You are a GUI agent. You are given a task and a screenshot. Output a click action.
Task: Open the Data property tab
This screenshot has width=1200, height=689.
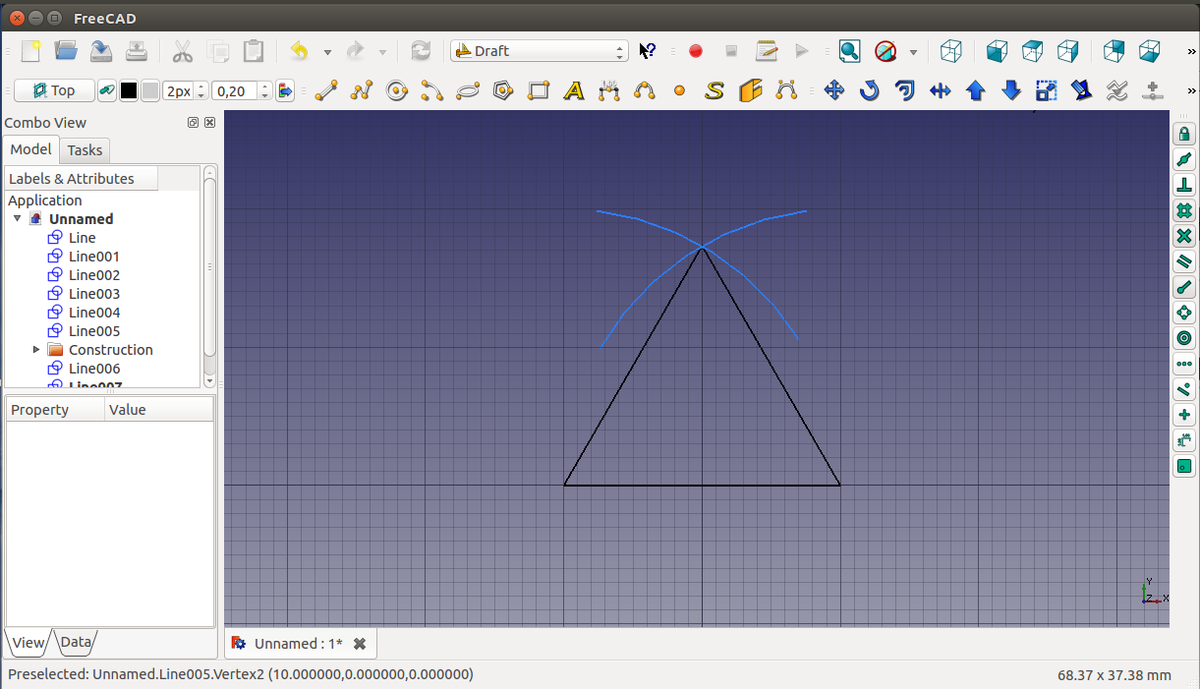pyautogui.click(x=76, y=642)
